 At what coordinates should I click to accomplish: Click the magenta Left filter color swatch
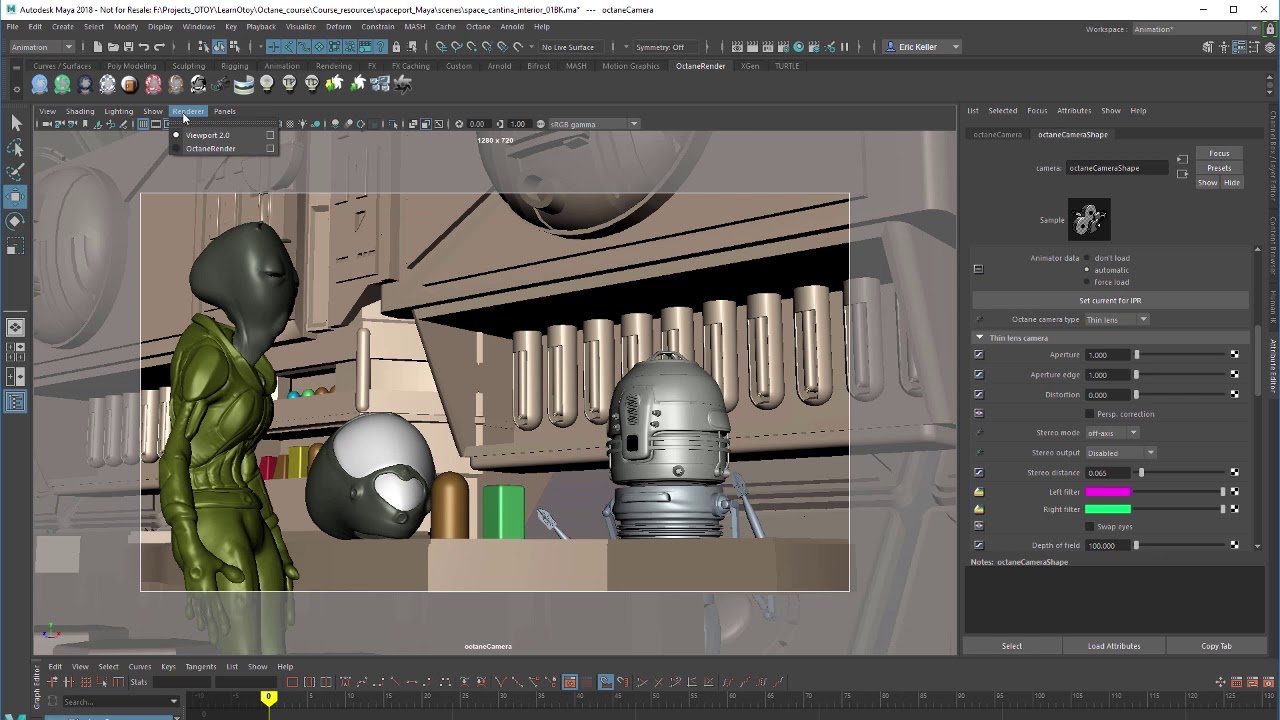[1108, 492]
